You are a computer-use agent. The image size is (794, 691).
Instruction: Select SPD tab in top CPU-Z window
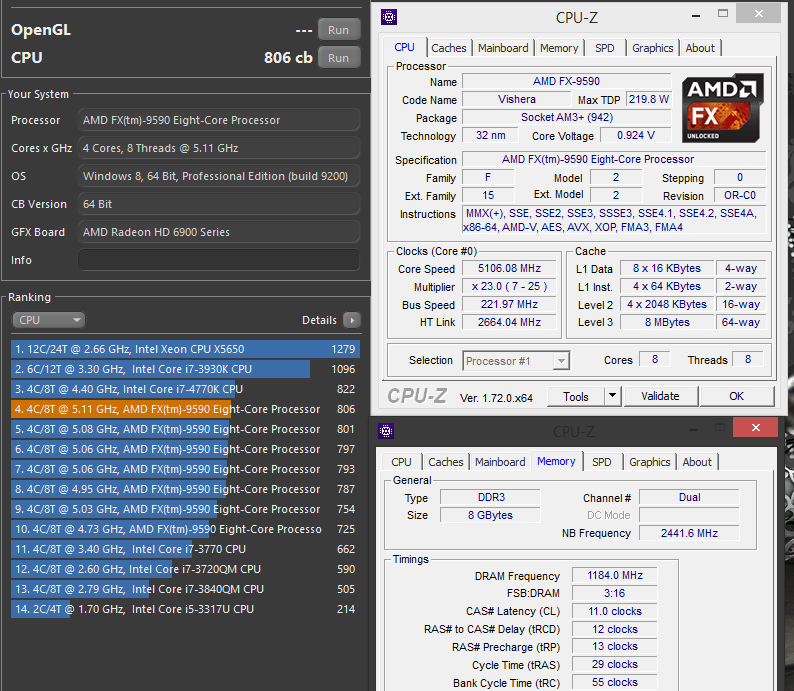coord(605,48)
